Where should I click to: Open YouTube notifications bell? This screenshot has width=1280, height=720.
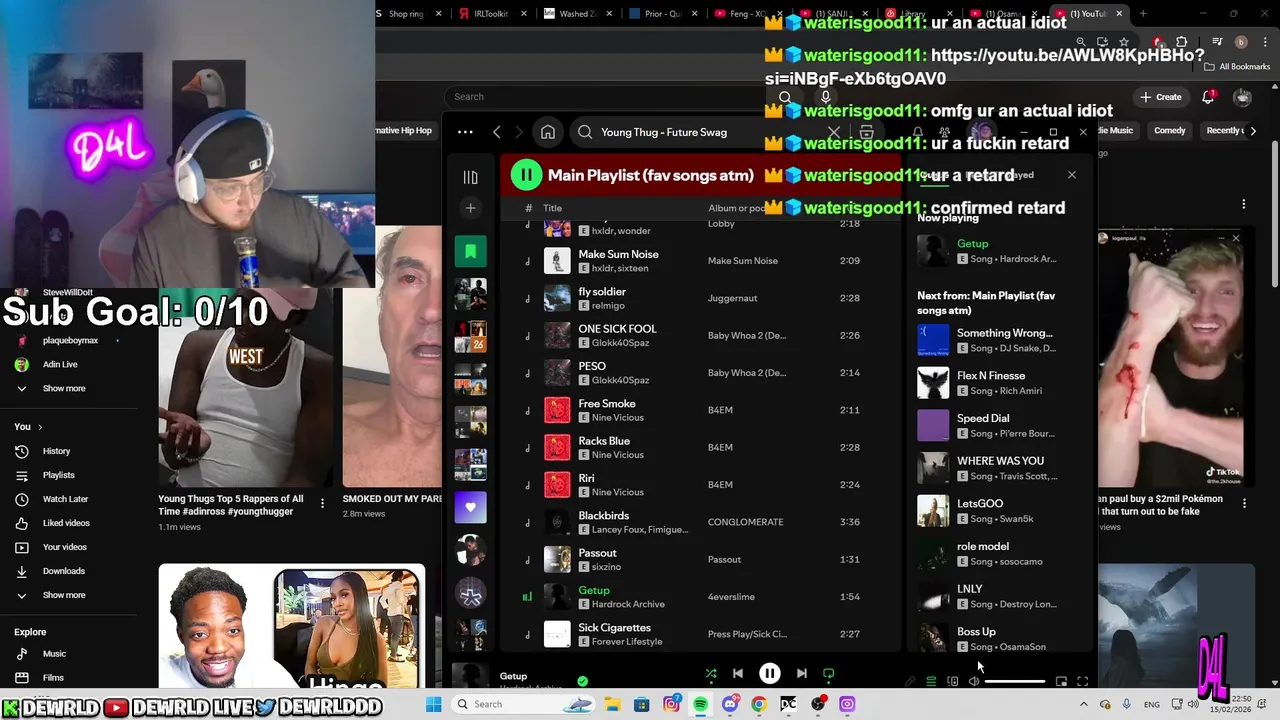[1208, 97]
